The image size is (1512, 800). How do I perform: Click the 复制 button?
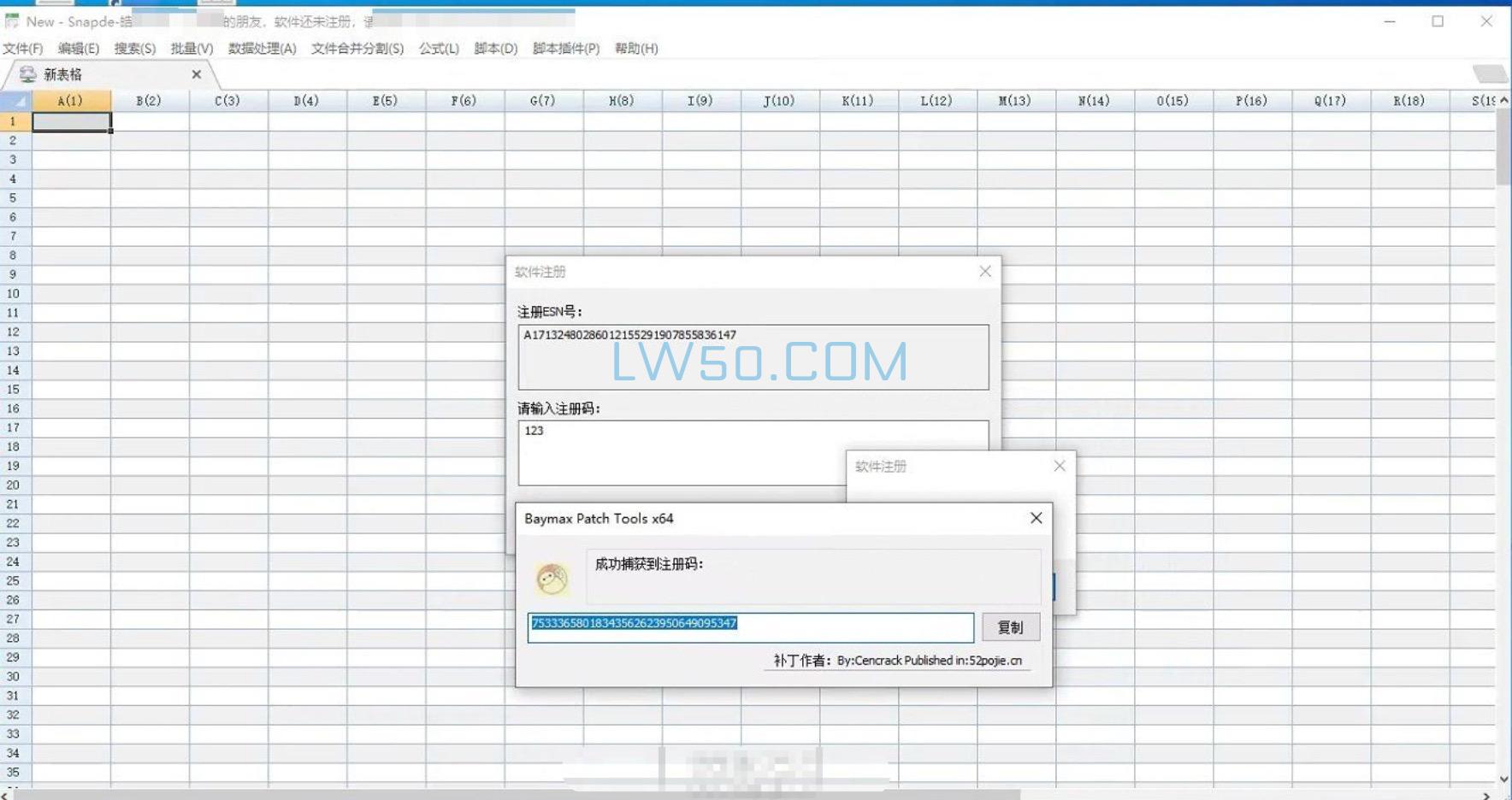pos(1010,627)
